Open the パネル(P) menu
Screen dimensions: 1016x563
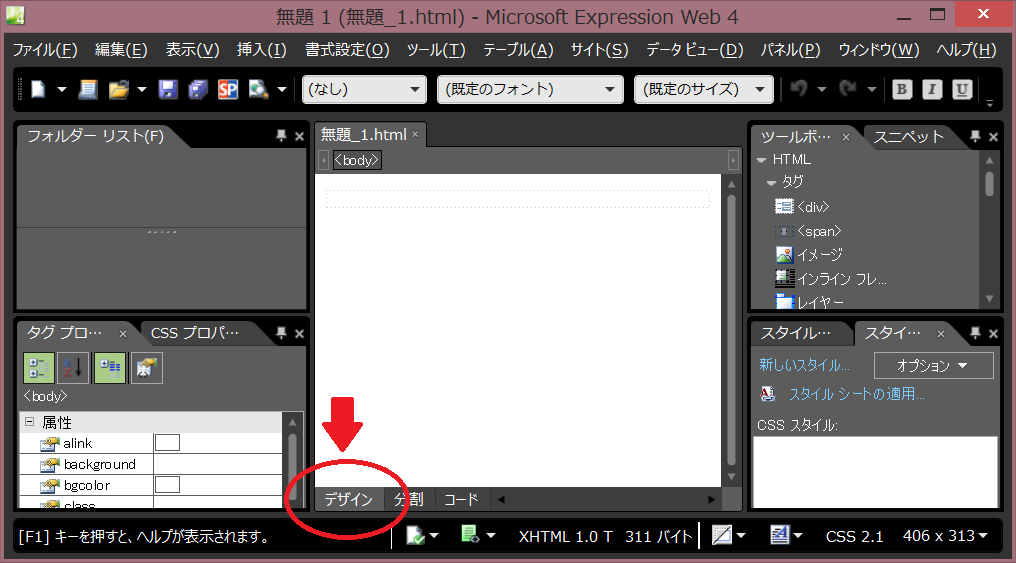point(791,50)
